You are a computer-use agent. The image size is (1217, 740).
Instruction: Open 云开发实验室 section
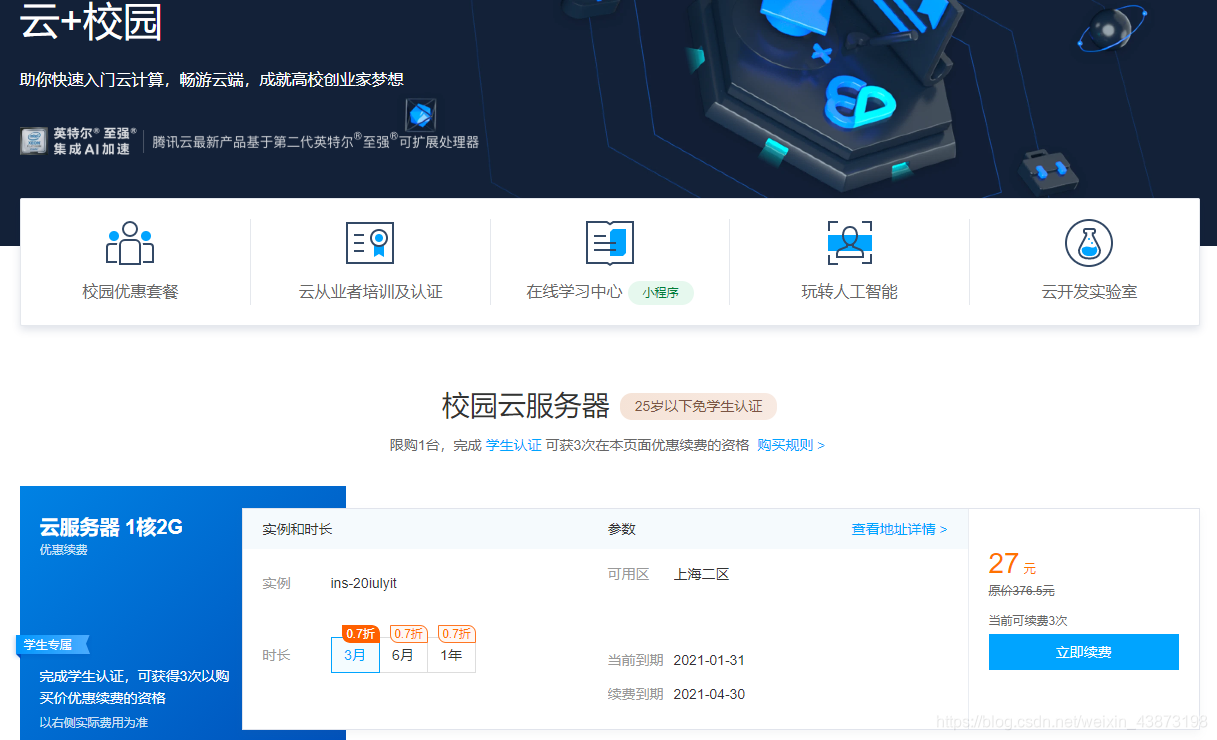(x=1089, y=292)
